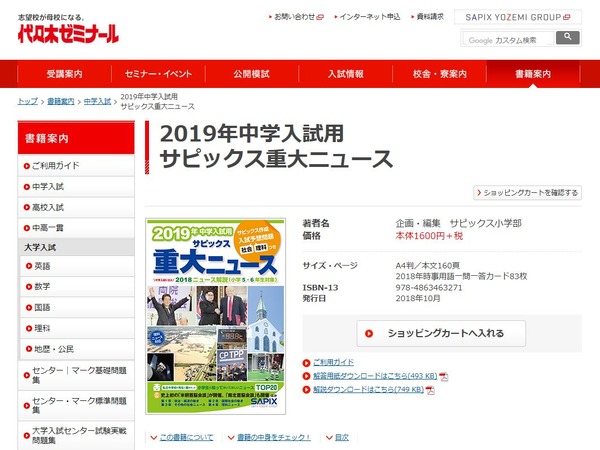Open 解答用紙ダウンロードはこちら link
The height and width of the screenshot is (450, 600).
[375, 376]
